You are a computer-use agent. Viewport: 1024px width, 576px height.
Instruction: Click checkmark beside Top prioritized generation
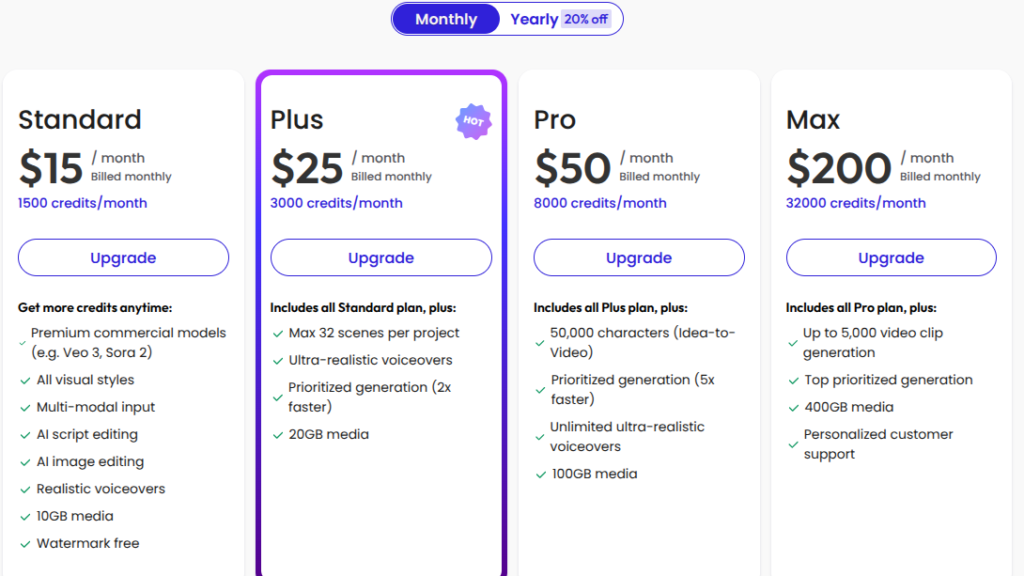(792, 380)
